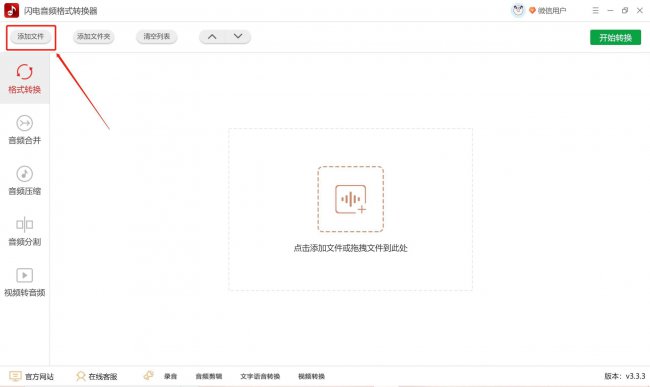This screenshot has height=387, width=650.
Task: Click the 微信用户 account name
Action: (552, 11)
